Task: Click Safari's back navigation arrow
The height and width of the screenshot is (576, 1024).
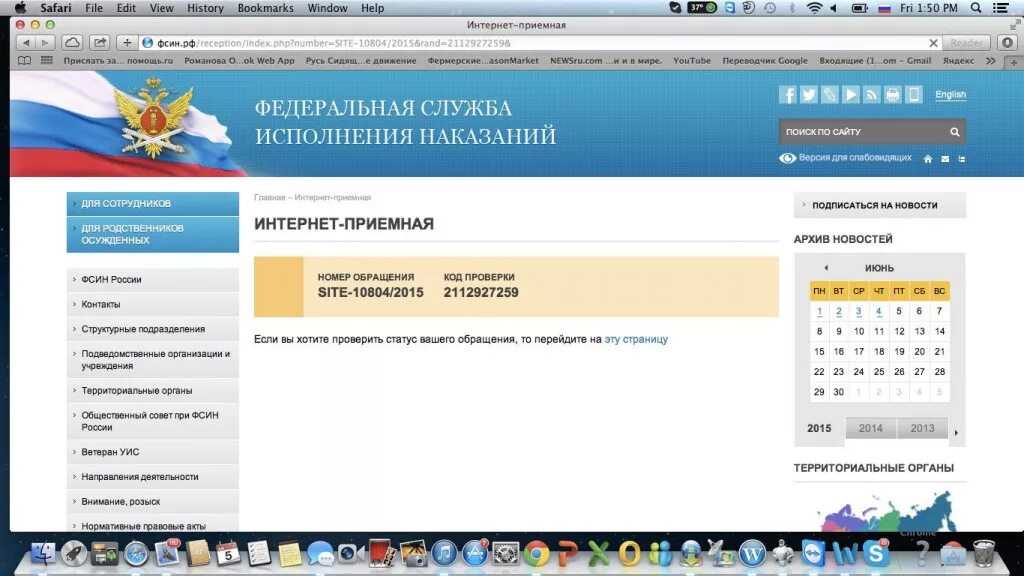Action: (26, 43)
